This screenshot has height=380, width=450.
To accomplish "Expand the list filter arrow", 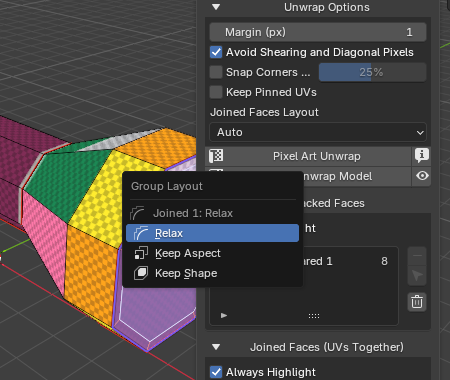I will click(224, 315).
